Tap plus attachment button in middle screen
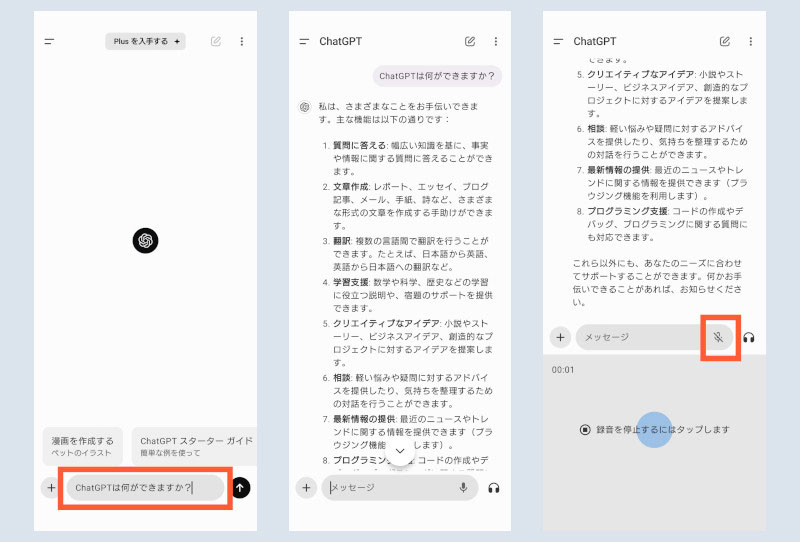The width and height of the screenshot is (800, 542). click(x=306, y=488)
